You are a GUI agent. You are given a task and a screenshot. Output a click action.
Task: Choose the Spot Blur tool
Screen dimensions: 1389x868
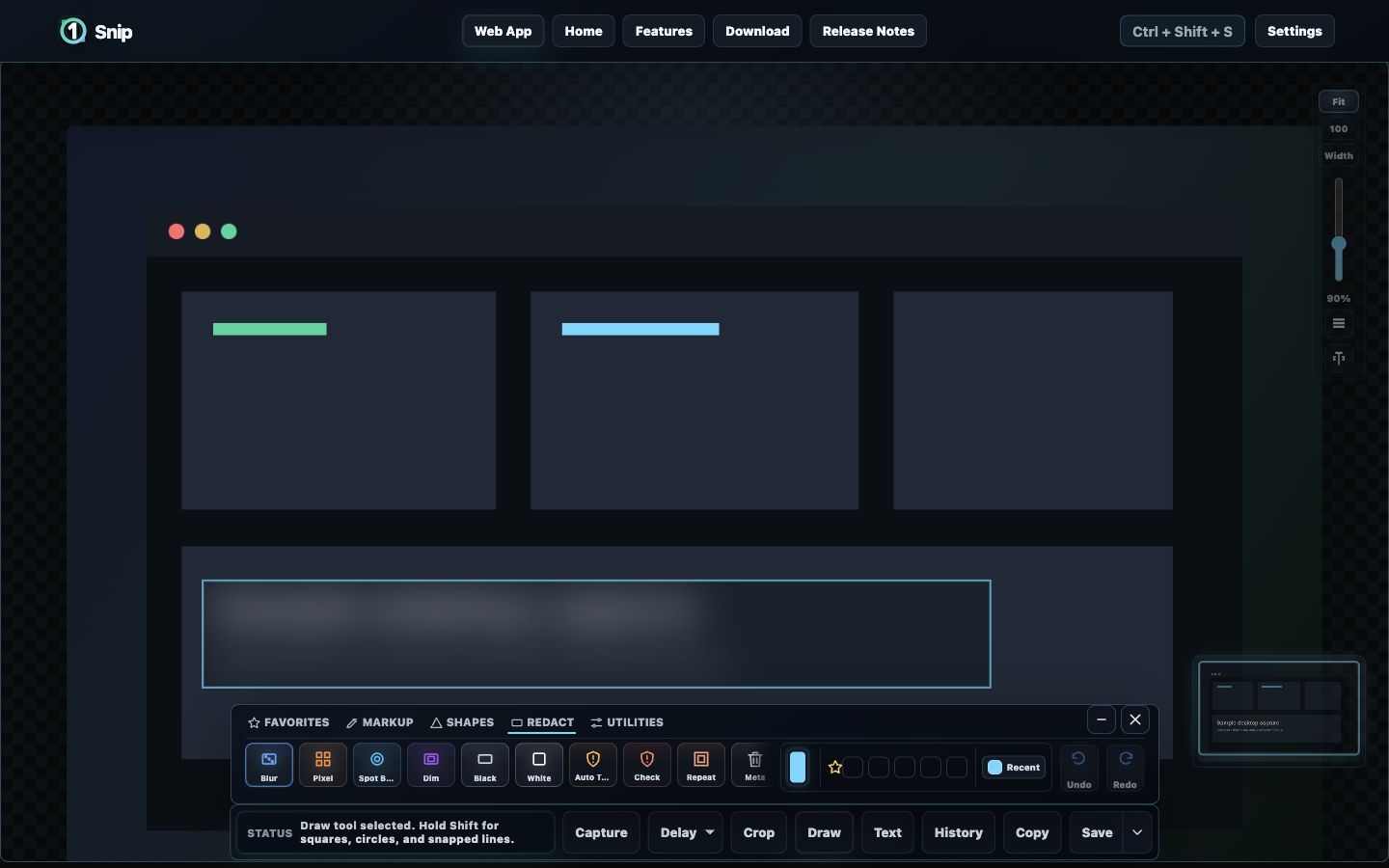coord(377,765)
